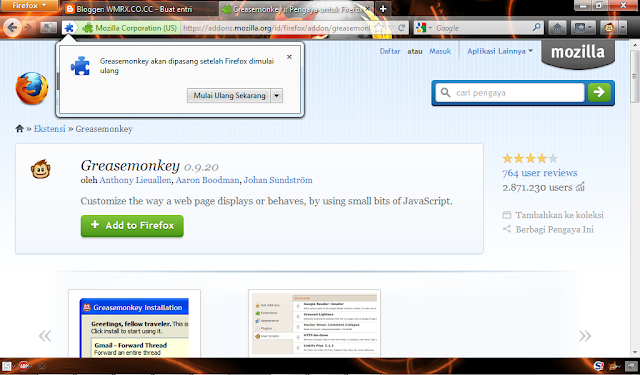Image resolution: width=640 pixels, height=375 pixels.
Task: Open the Greasemonkey Installation screenshot thumbnail
Action: tap(134, 324)
